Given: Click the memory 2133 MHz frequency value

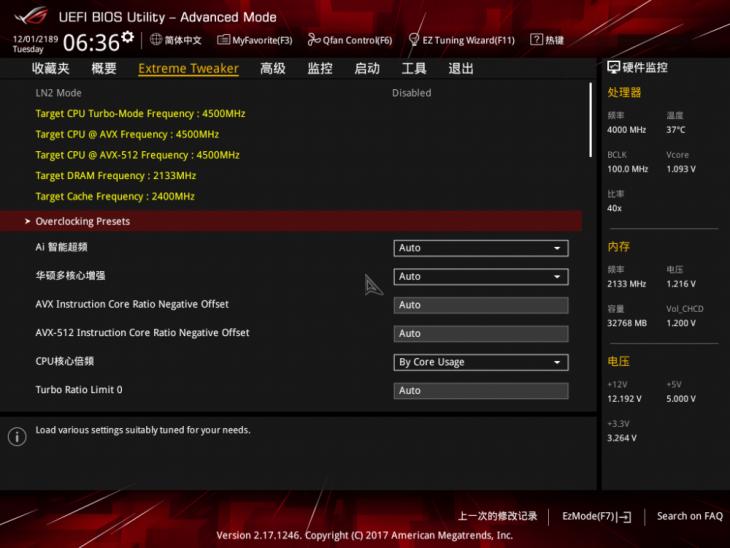Looking at the screenshot, I should click(x=626, y=284).
